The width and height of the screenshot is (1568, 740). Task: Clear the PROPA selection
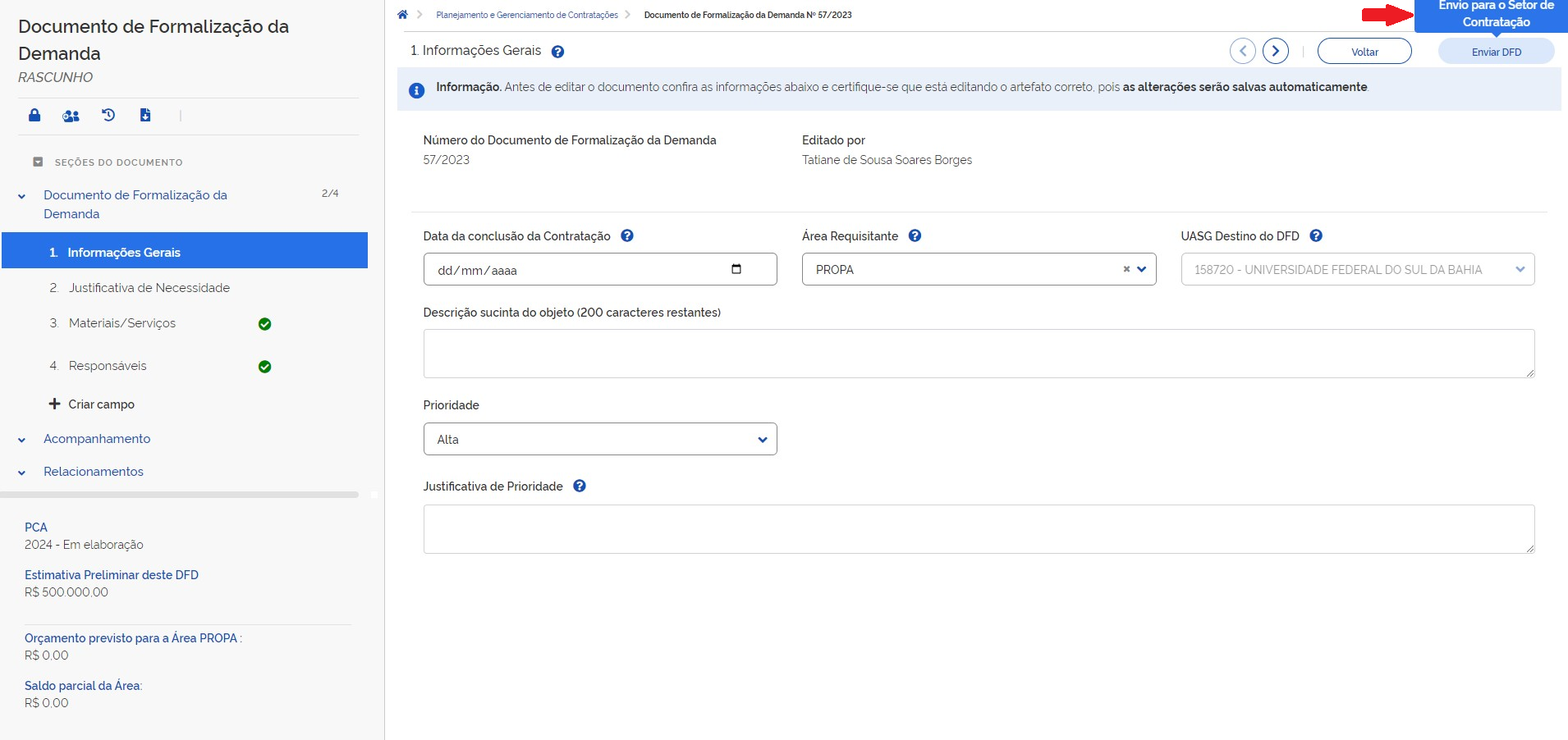pos(1126,269)
